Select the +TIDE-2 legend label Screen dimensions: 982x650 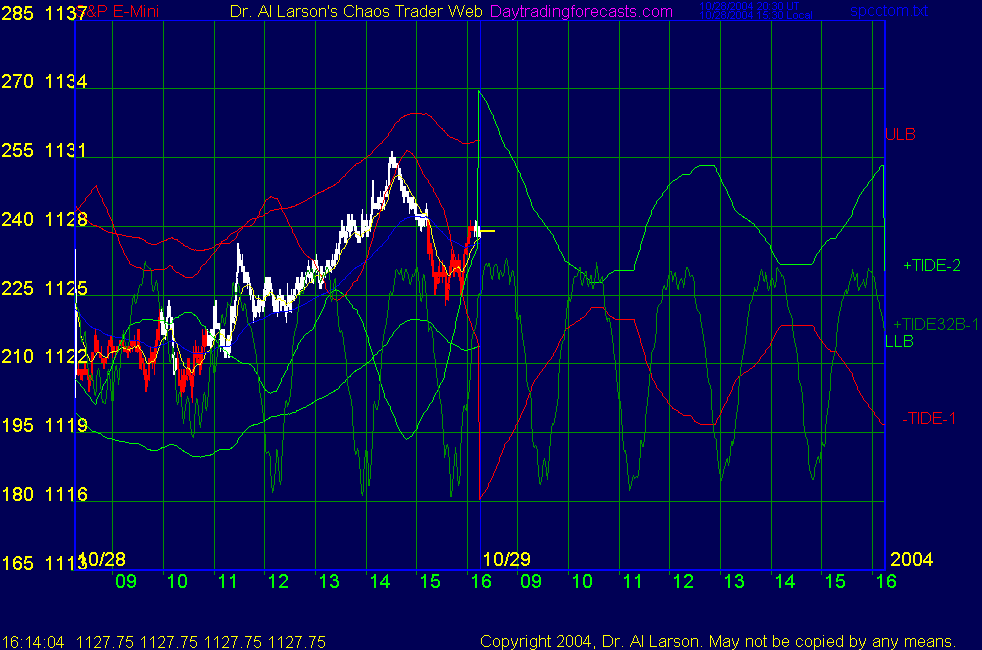coord(932,266)
